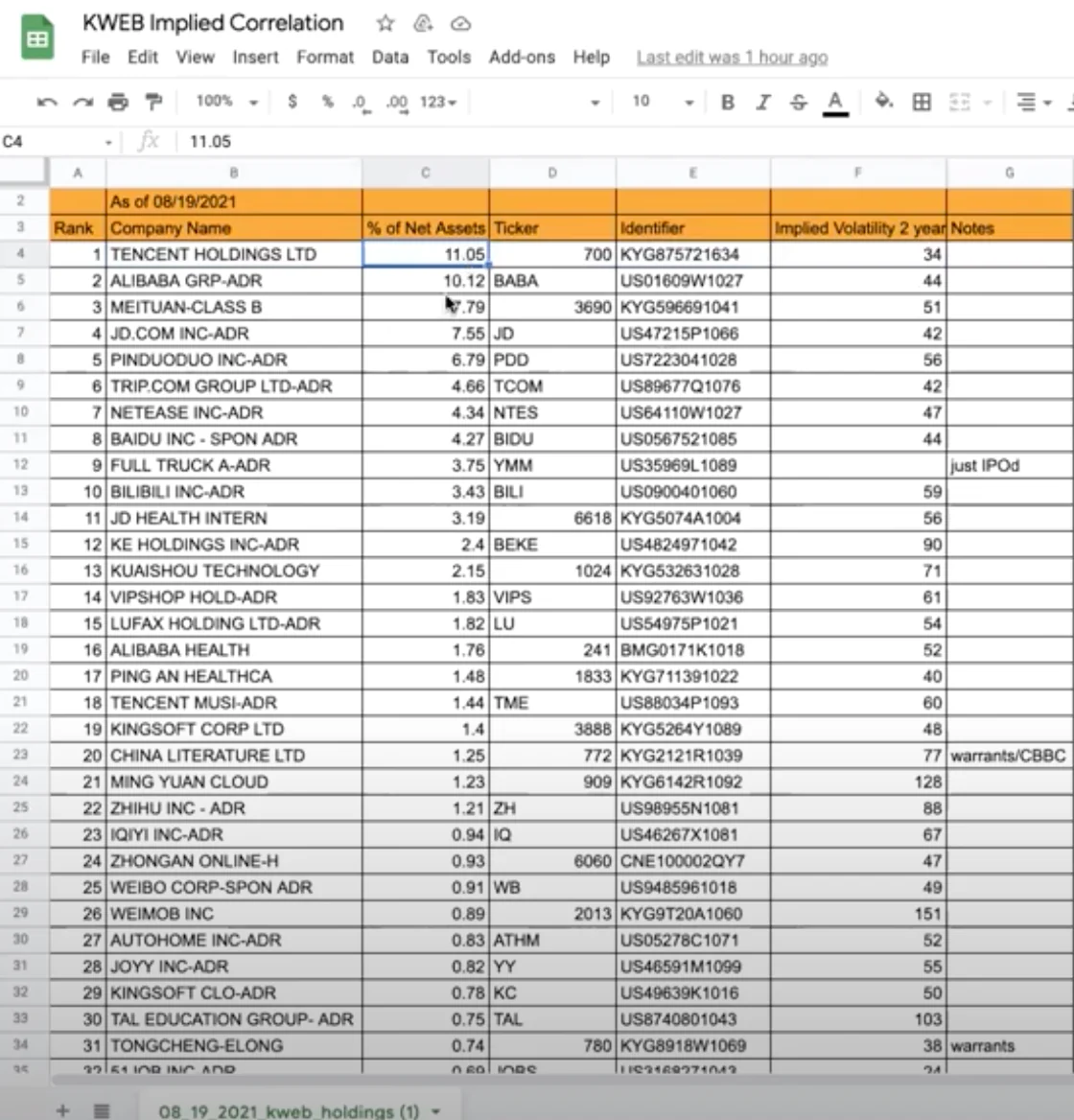Screen dimensions: 1074x1120
Task: Select column F header
Action: (857, 173)
